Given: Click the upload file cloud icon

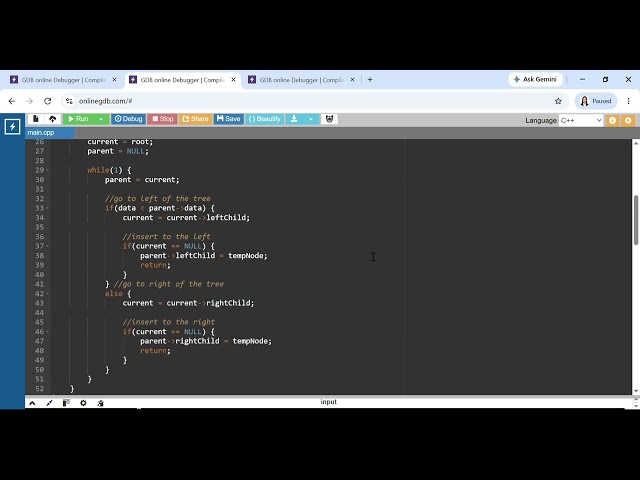Looking at the screenshot, I should (53, 119).
